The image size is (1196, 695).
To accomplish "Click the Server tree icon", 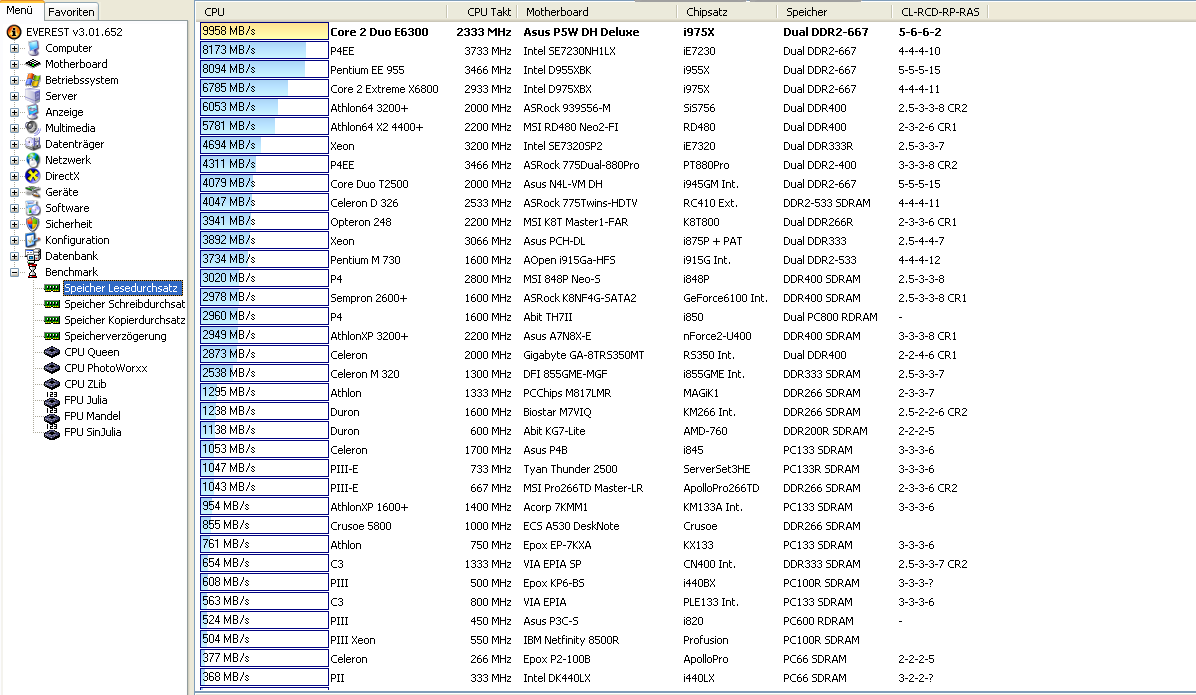I will coord(33,96).
